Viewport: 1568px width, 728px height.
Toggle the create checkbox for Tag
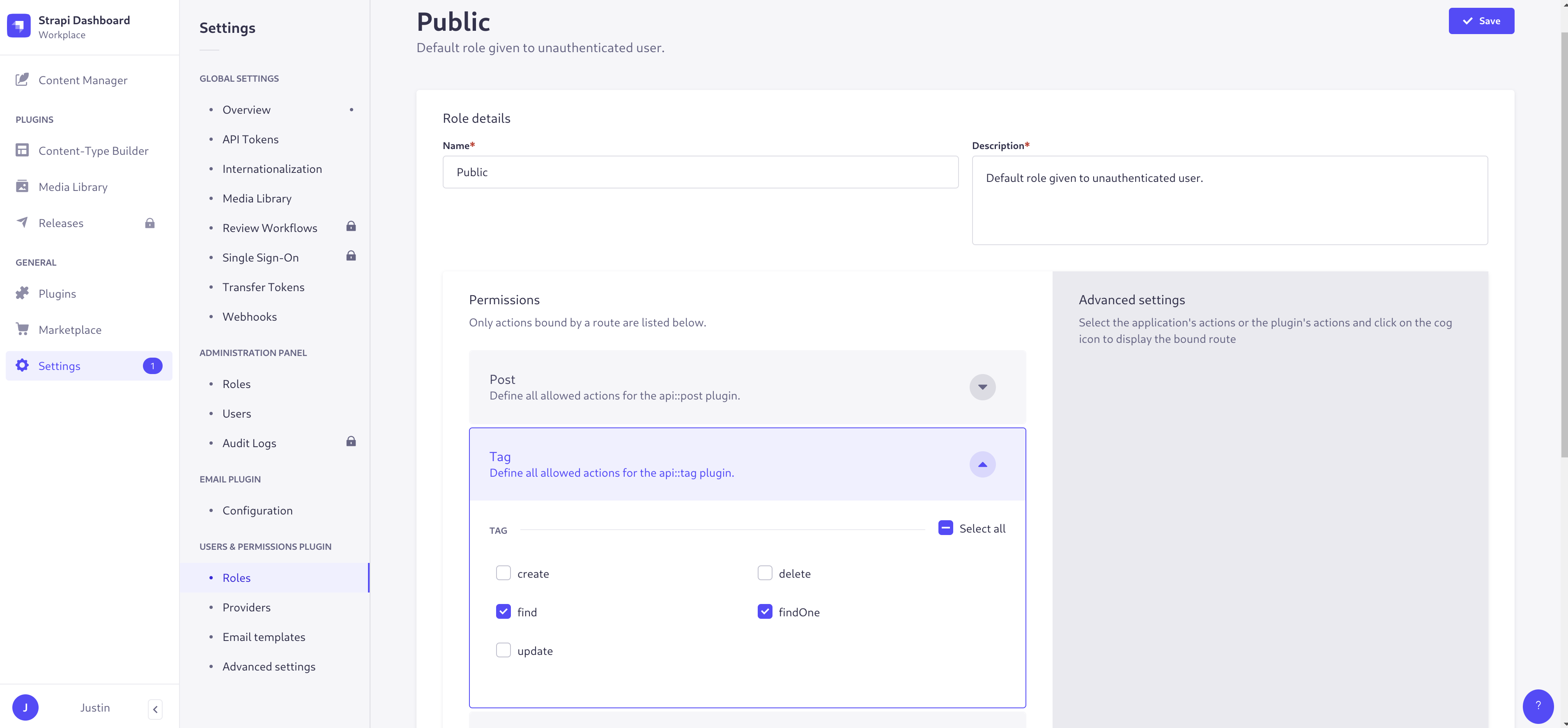[503, 573]
